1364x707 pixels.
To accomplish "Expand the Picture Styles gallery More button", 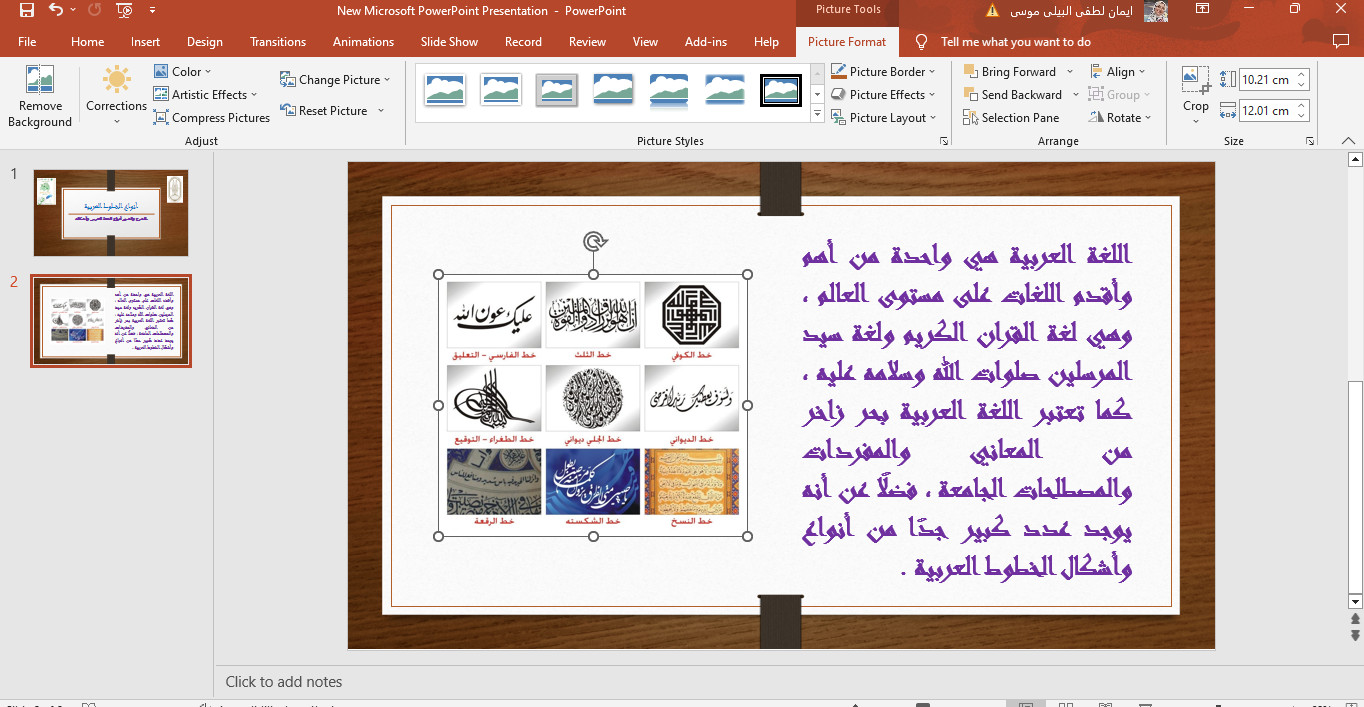I will 817,115.
